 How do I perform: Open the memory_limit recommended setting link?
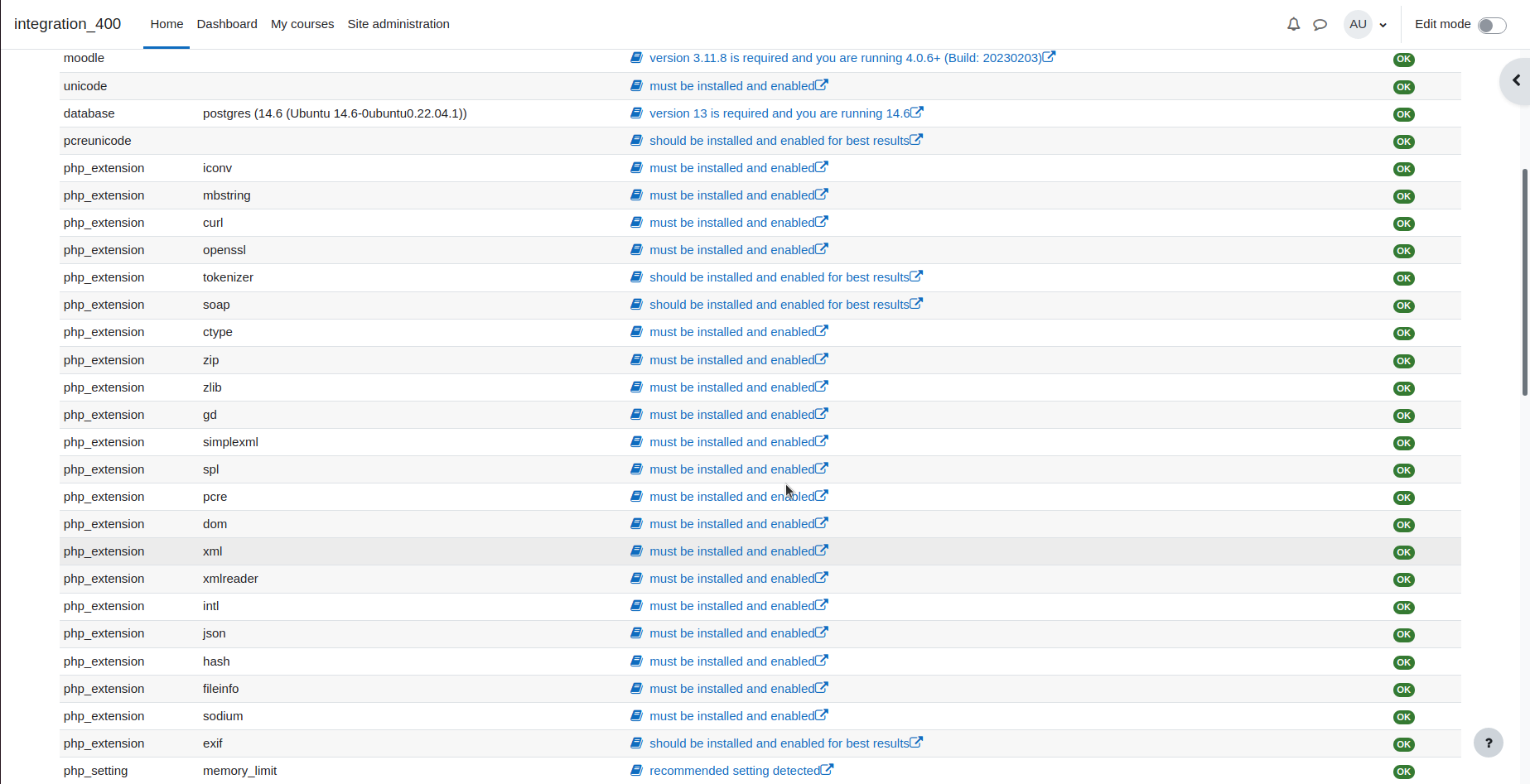[x=734, y=771]
